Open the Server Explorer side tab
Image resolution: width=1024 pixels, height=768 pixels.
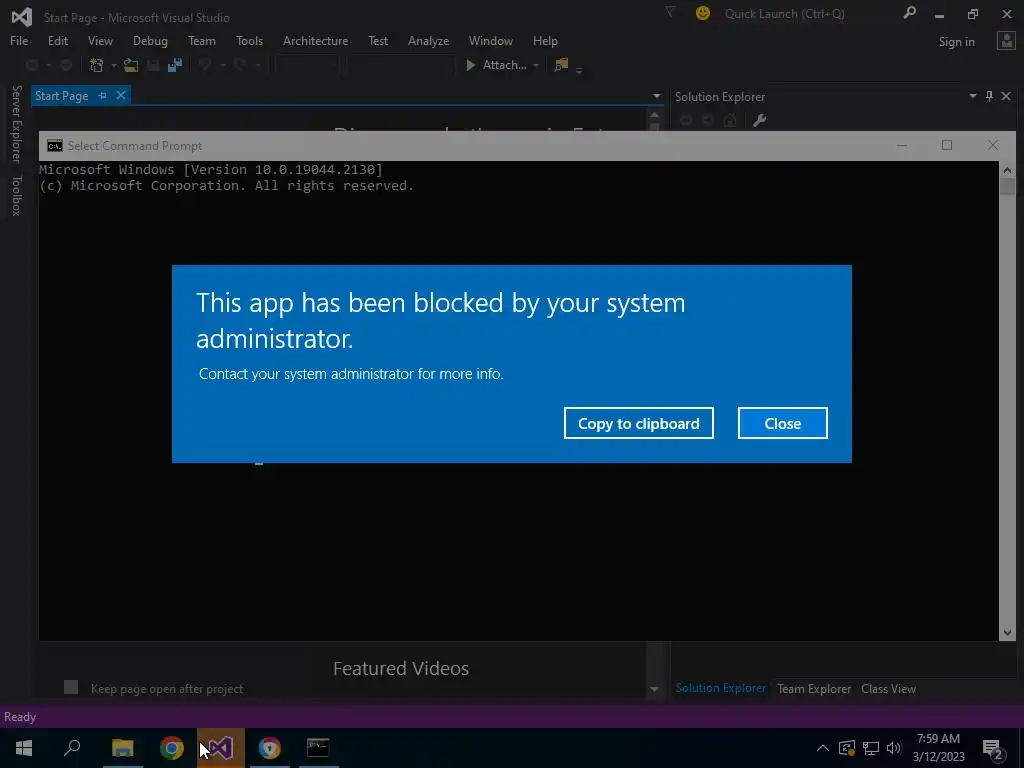click(17, 123)
